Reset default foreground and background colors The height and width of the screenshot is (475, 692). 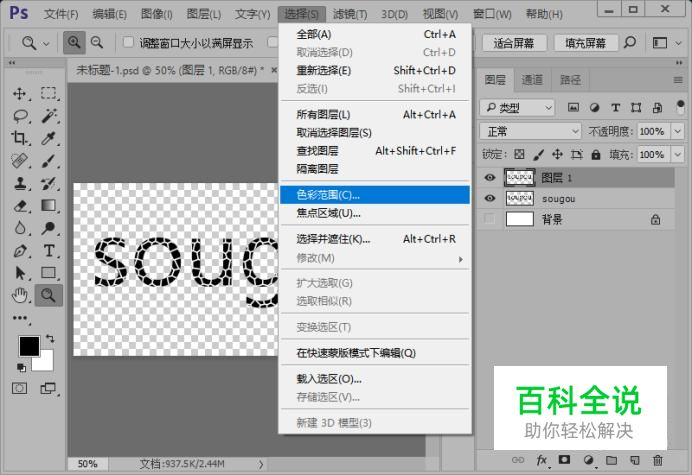(x=21, y=367)
